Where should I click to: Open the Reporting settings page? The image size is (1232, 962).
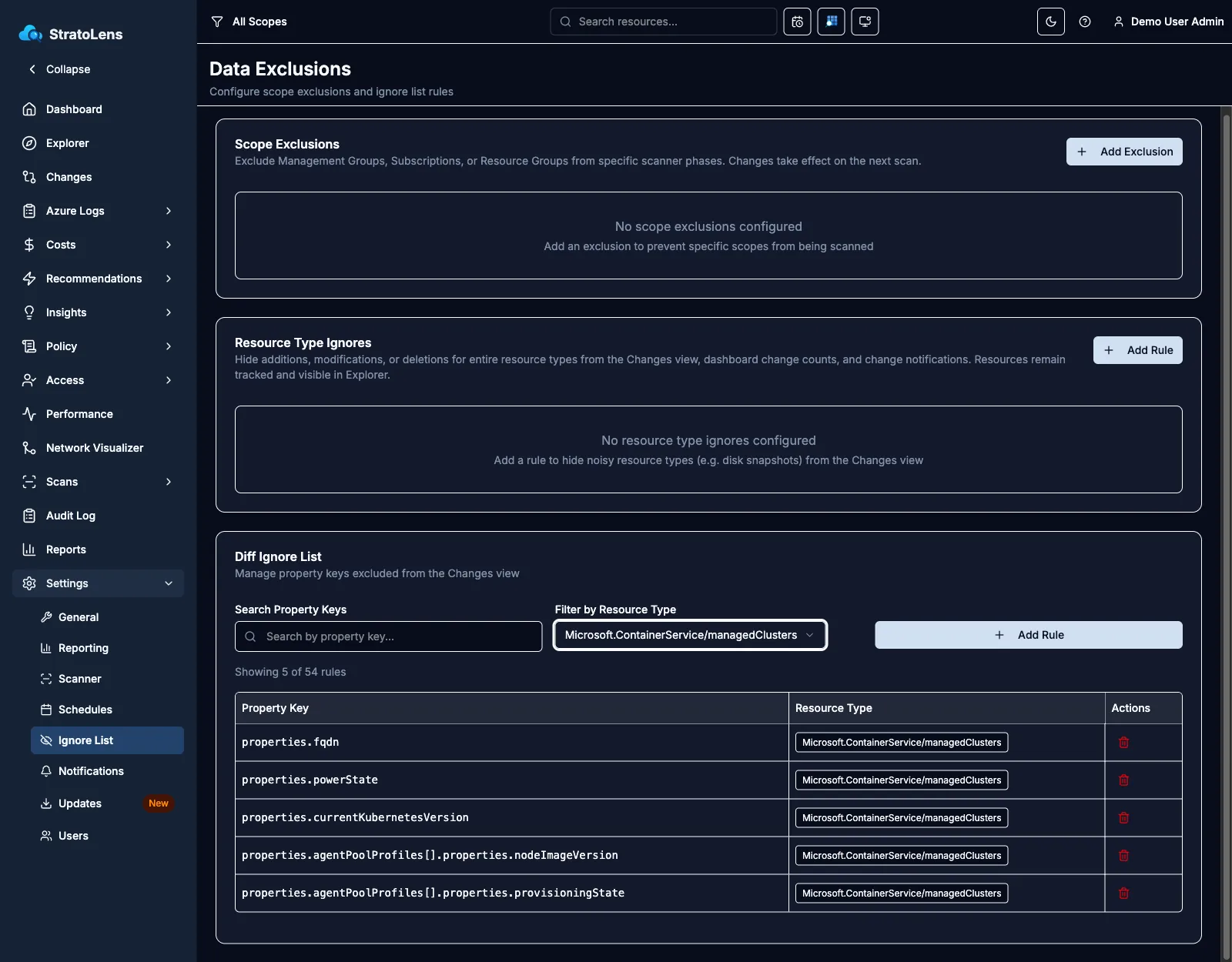(x=107, y=648)
